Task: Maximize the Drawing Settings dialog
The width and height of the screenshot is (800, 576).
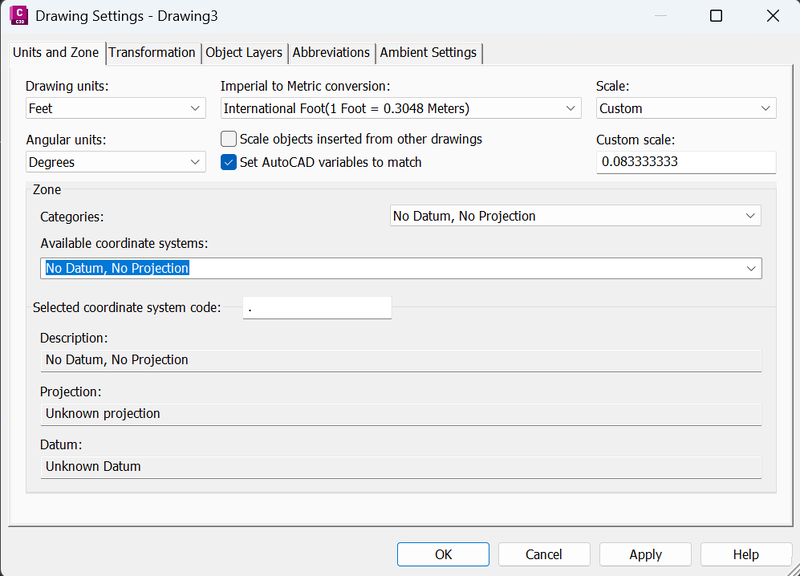Action: pos(716,16)
